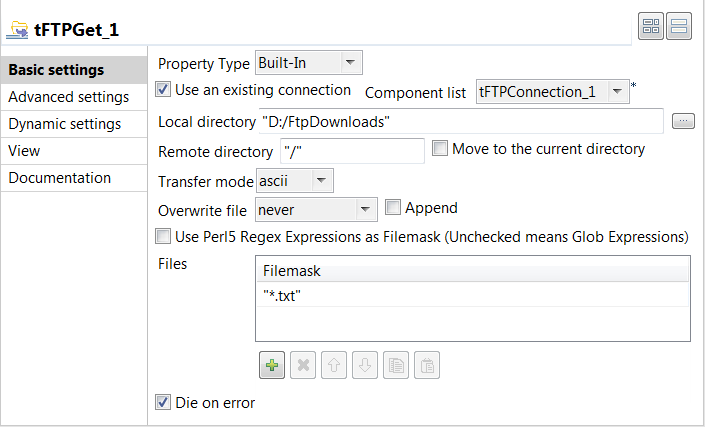The width and height of the screenshot is (705, 427).
Task: Click the remove filemask X icon
Action: (x=302, y=366)
